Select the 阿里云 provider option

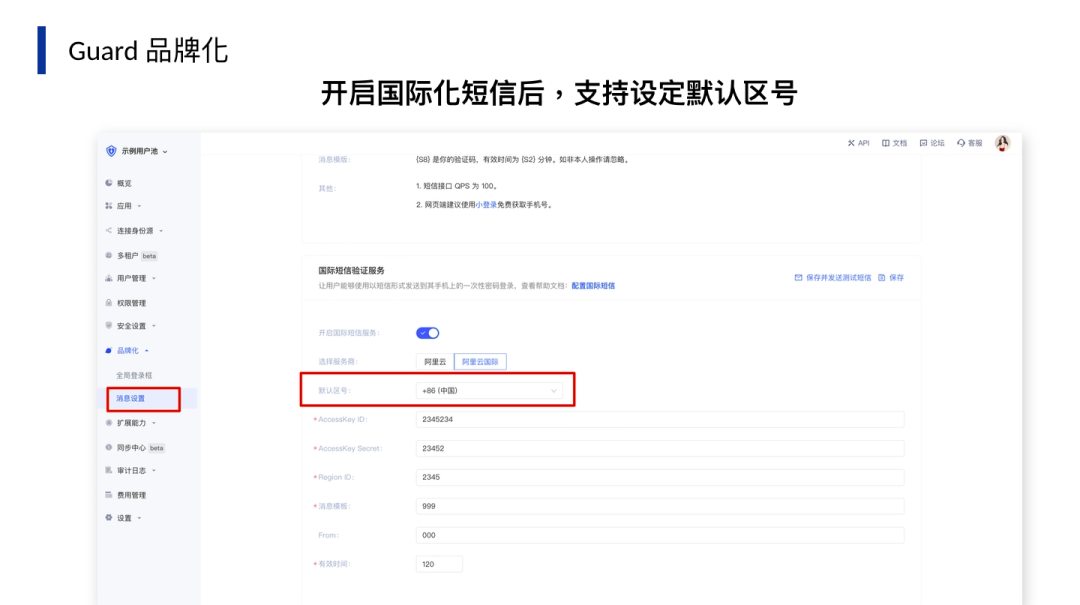(435, 362)
